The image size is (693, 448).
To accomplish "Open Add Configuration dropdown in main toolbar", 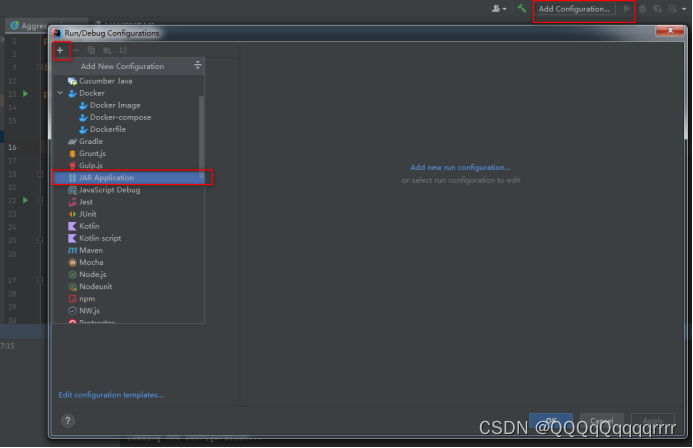I will coord(574,9).
